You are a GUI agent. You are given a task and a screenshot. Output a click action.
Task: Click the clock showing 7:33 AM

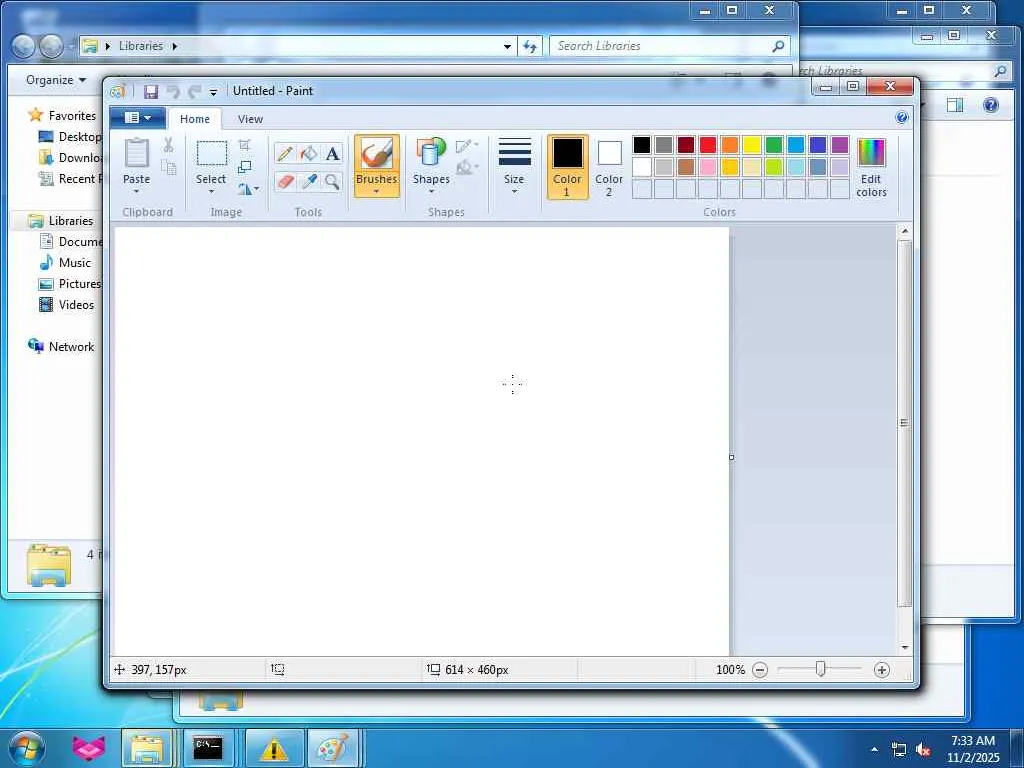coord(973,741)
